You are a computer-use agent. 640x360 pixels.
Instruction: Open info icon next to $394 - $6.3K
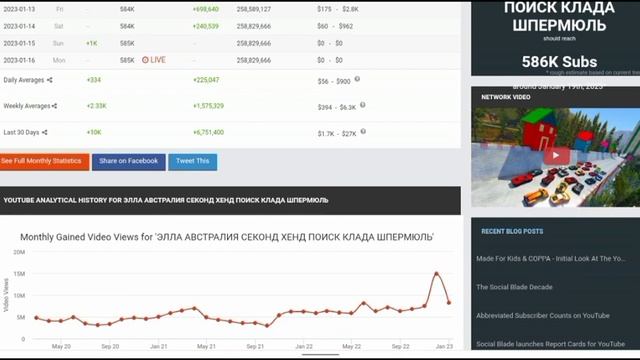click(362, 105)
